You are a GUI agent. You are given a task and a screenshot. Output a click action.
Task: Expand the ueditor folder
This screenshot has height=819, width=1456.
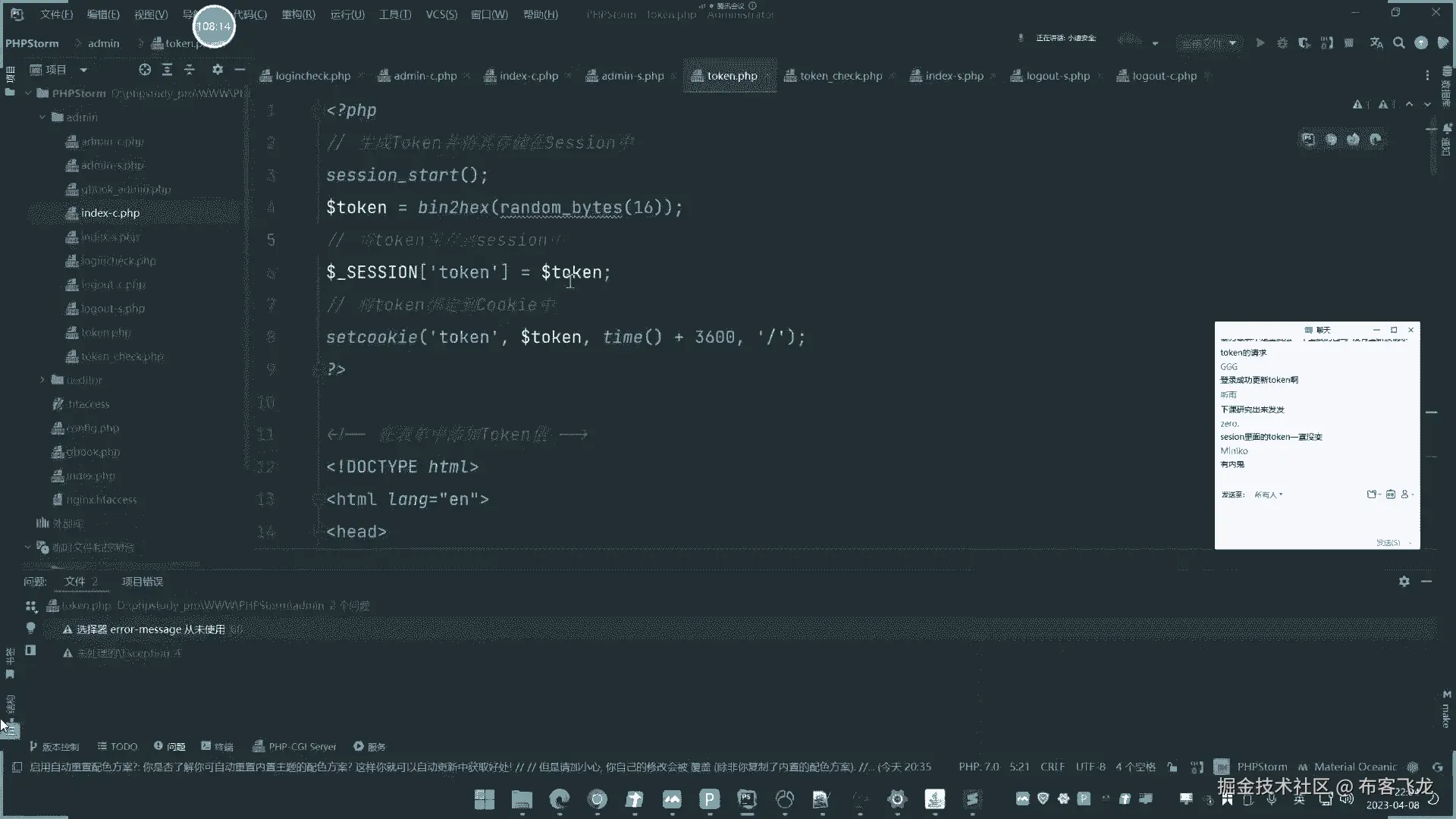coord(42,380)
